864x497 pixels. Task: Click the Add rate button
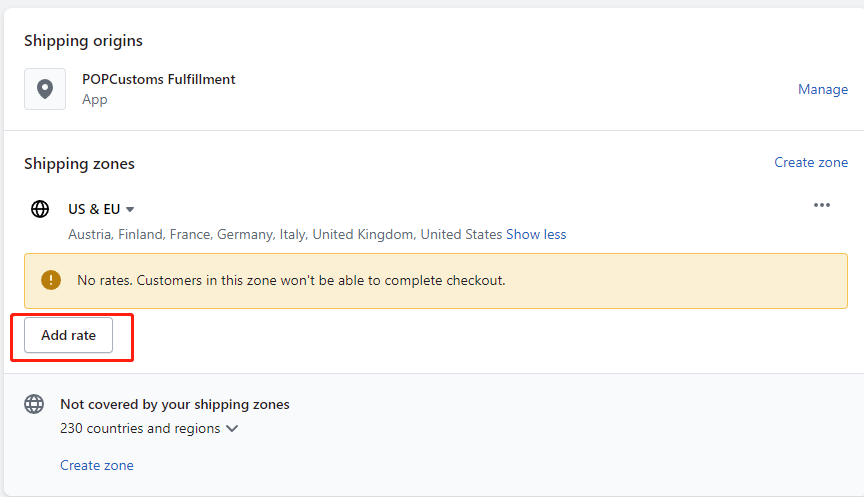click(x=68, y=335)
